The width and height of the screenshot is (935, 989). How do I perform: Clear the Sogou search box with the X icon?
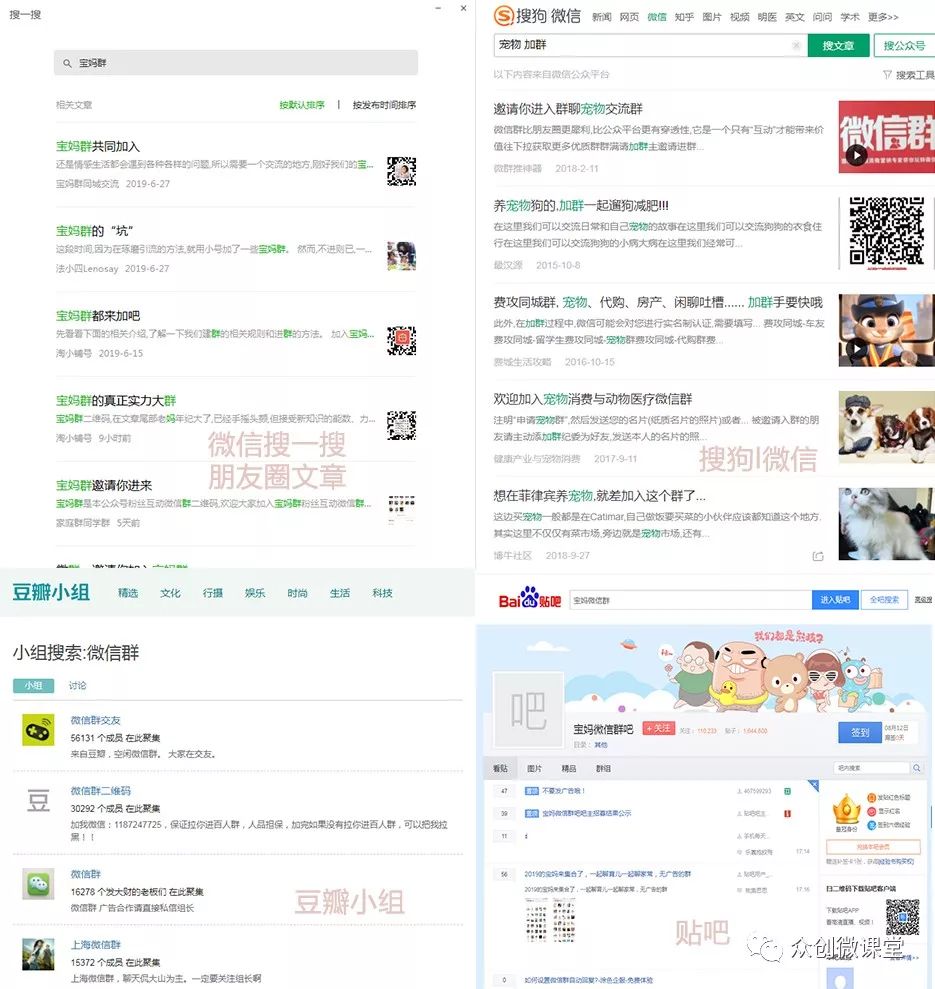[796, 45]
